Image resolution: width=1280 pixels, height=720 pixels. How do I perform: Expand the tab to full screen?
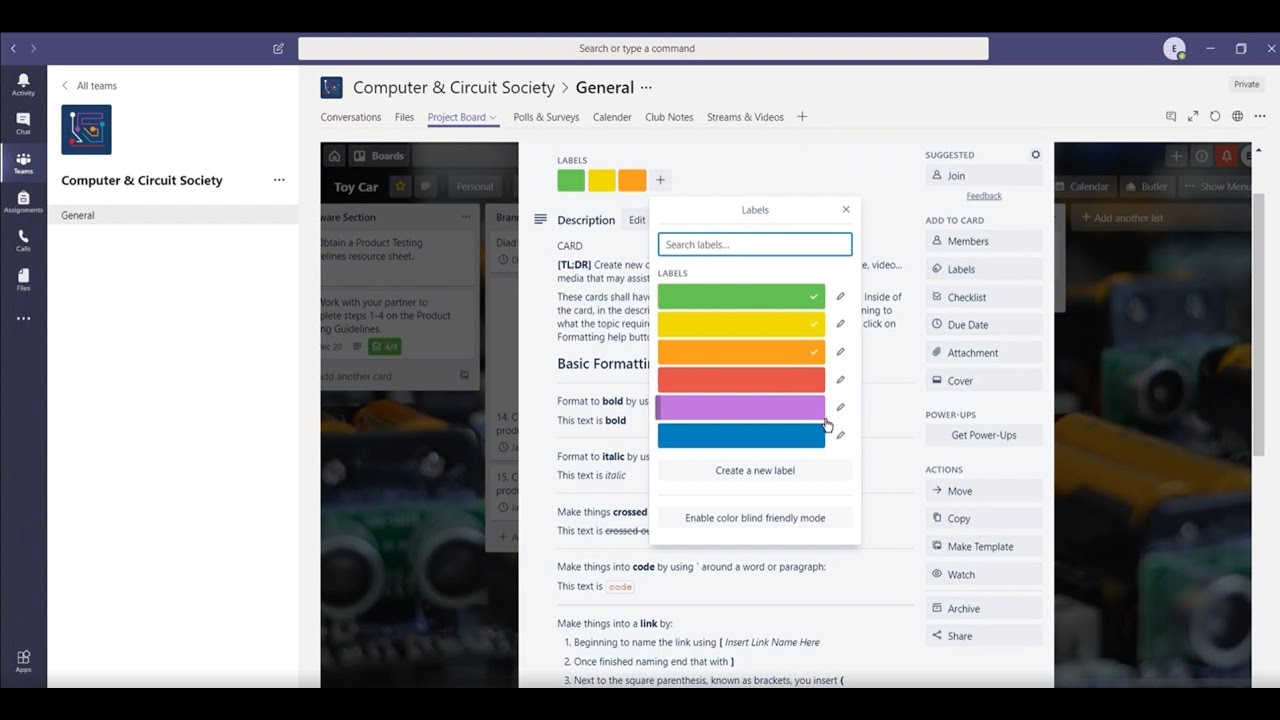coord(1193,117)
